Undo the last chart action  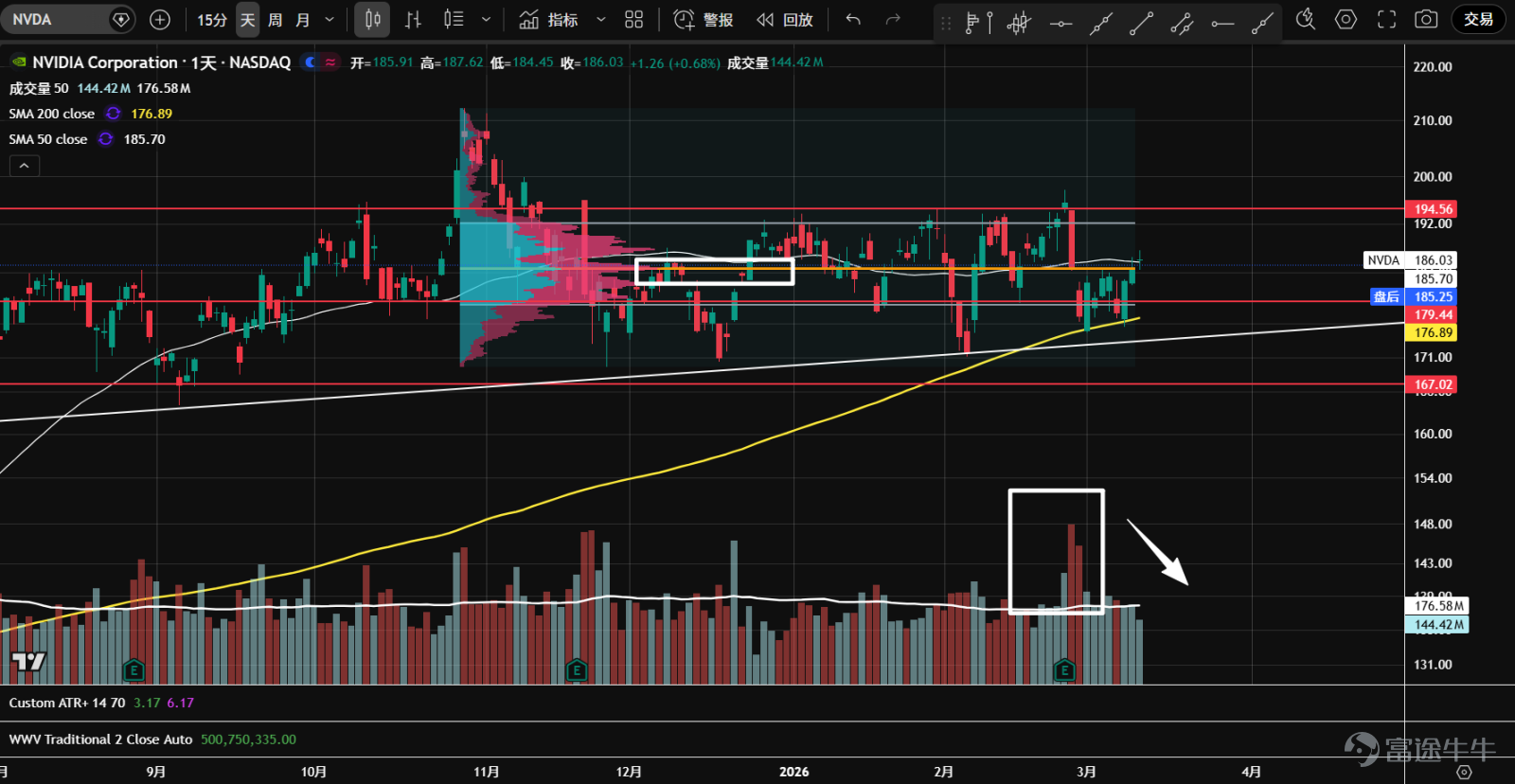[x=853, y=19]
